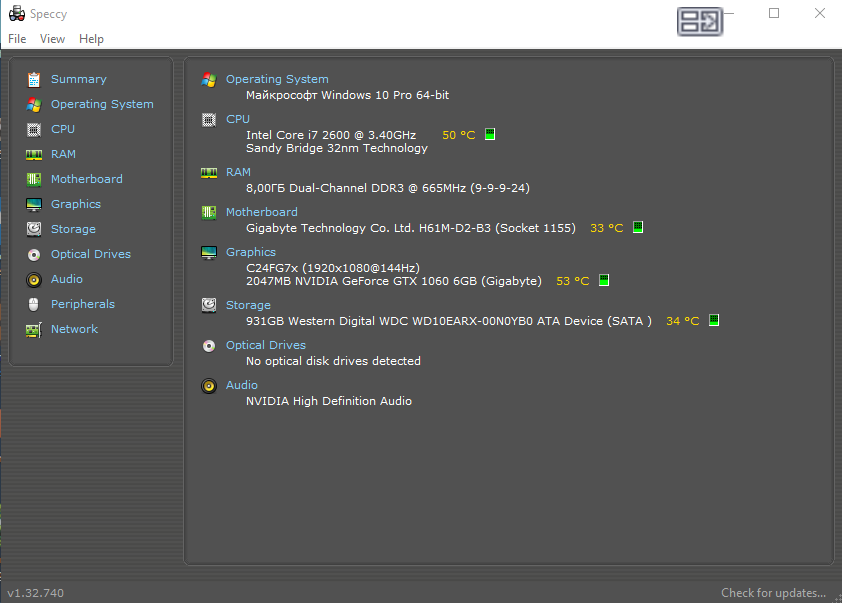Click the Storage heading link in summary

click(248, 305)
